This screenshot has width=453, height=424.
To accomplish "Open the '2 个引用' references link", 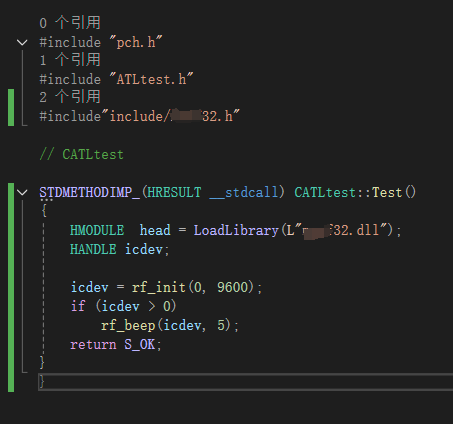I will click(x=70, y=97).
